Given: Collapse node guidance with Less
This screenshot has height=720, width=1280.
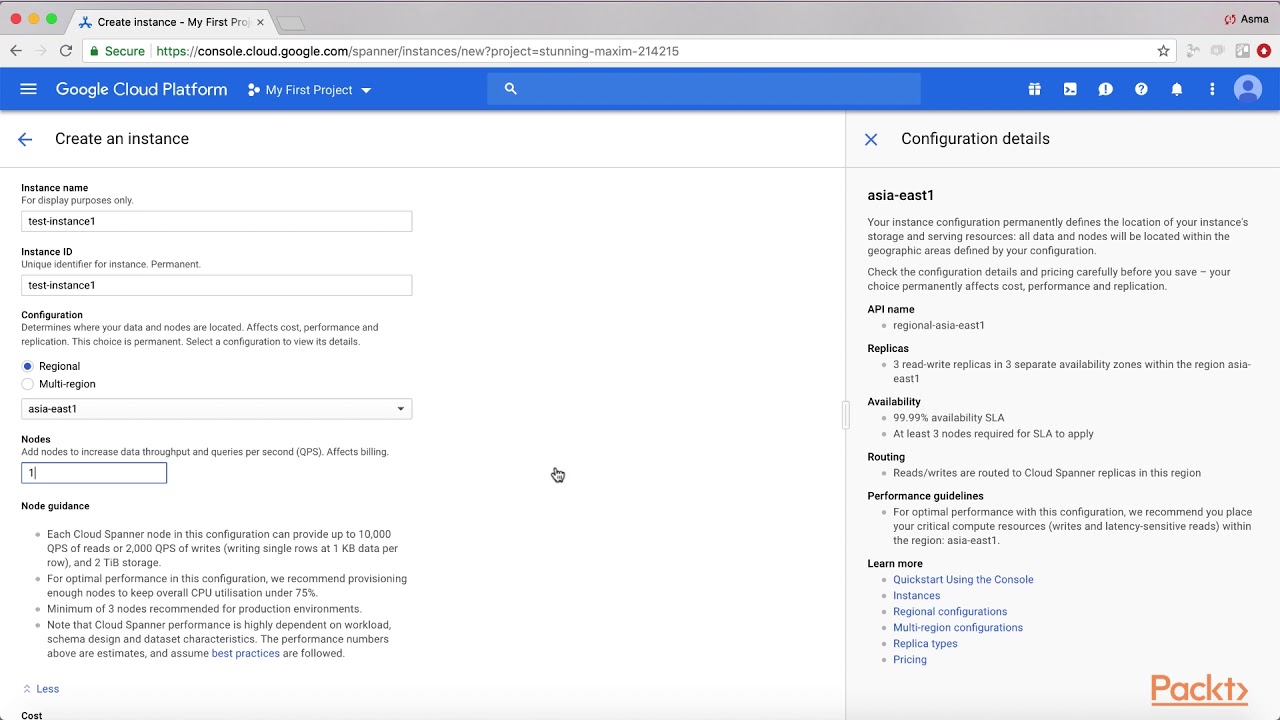Looking at the screenshot, I should 41,689.
